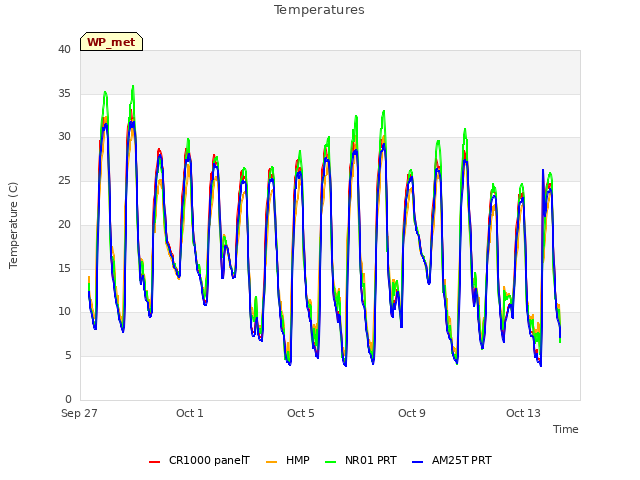
Task: Click the Oct 1 x-axis label
Action: (x=190, y=413)
